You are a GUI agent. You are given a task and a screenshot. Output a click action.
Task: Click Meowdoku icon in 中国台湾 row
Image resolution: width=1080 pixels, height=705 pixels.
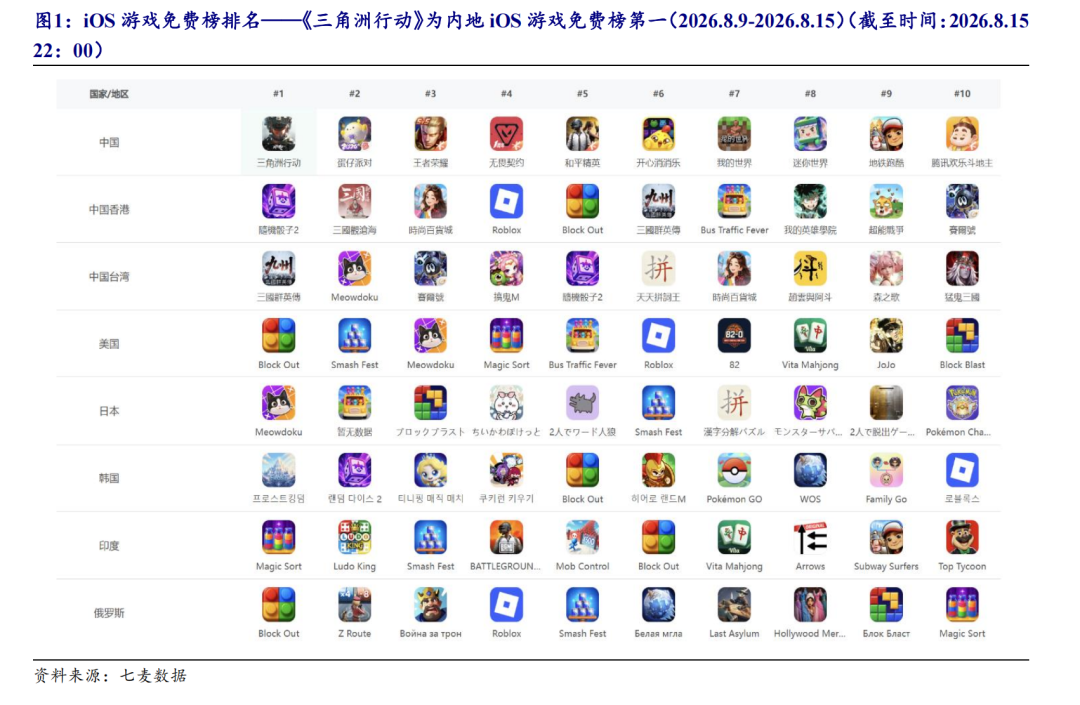[x=354, y=269]
